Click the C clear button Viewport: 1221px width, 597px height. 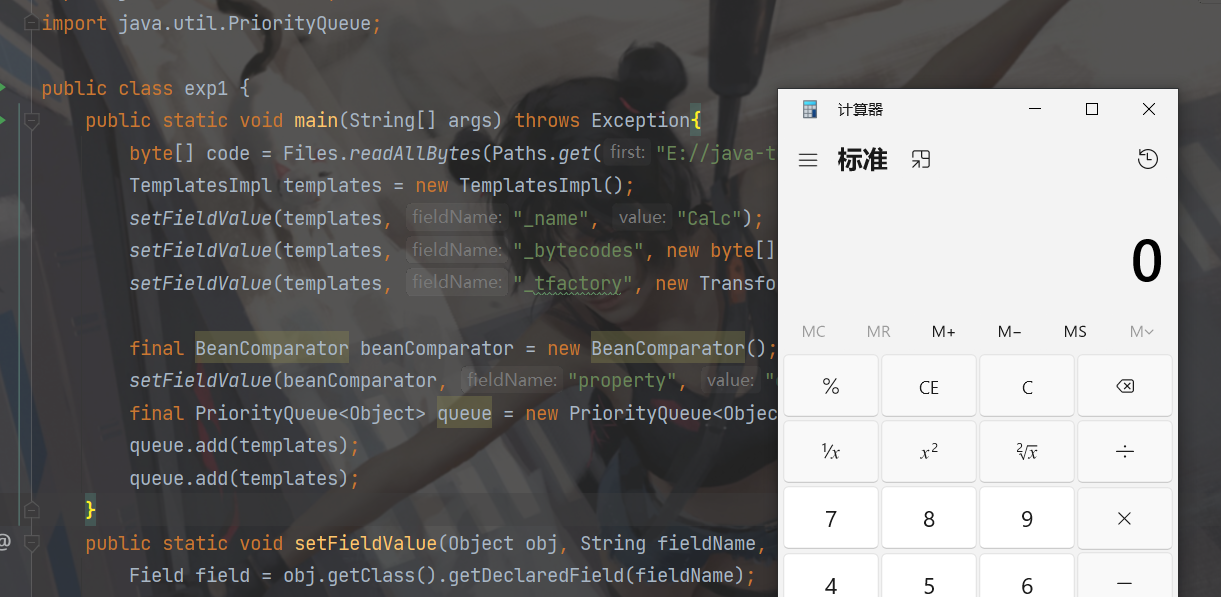click(1027, 386)
